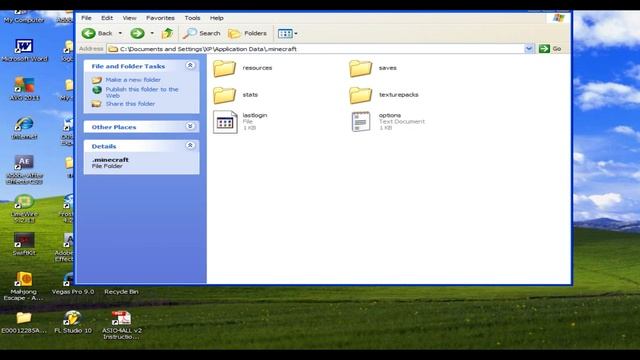This screenshot has width=640, height=360.
Task: Select the Recycle Bin label on desktop
Action: click(121, 291)
